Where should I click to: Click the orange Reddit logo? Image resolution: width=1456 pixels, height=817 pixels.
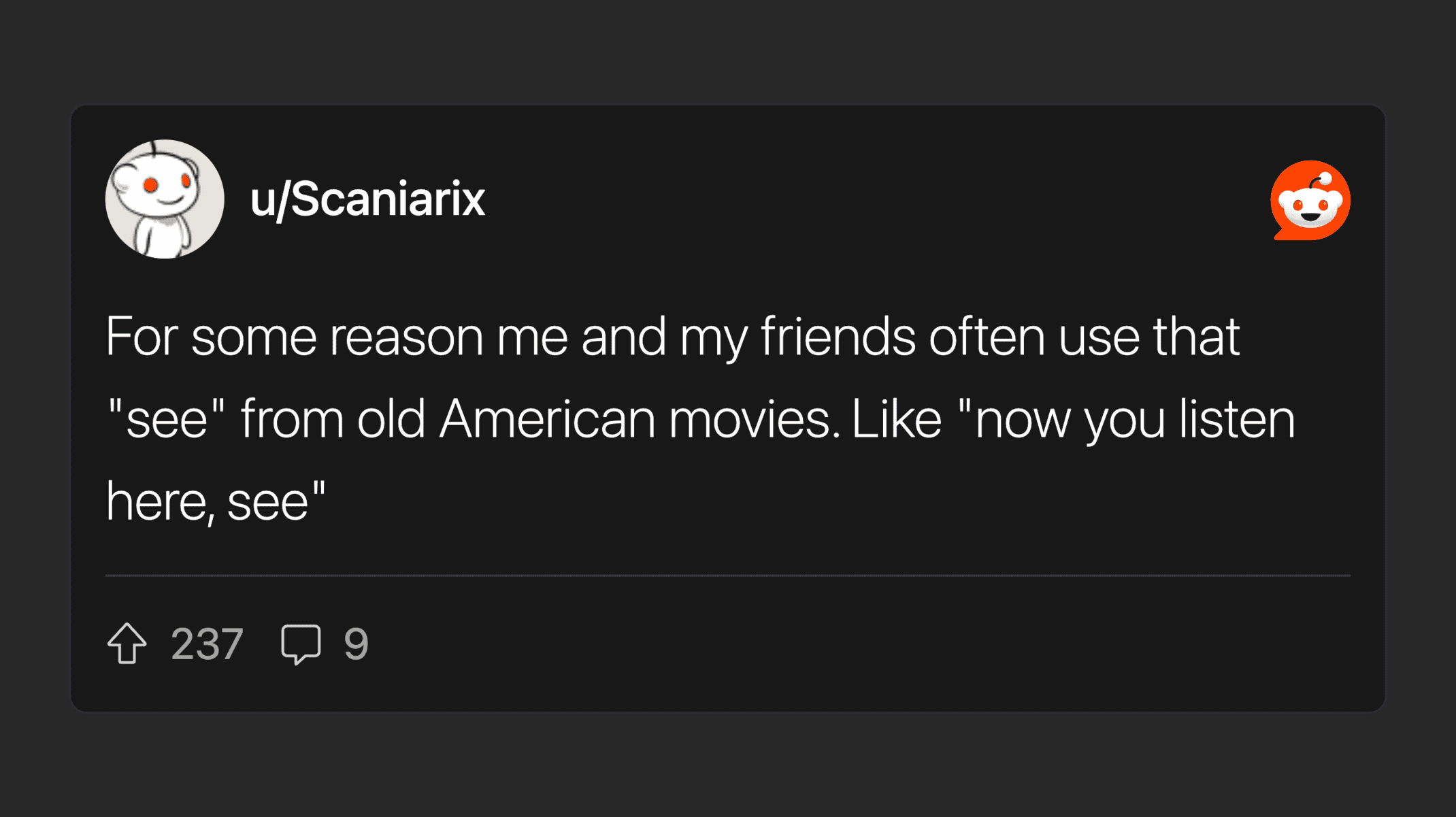coord(1310,200)
